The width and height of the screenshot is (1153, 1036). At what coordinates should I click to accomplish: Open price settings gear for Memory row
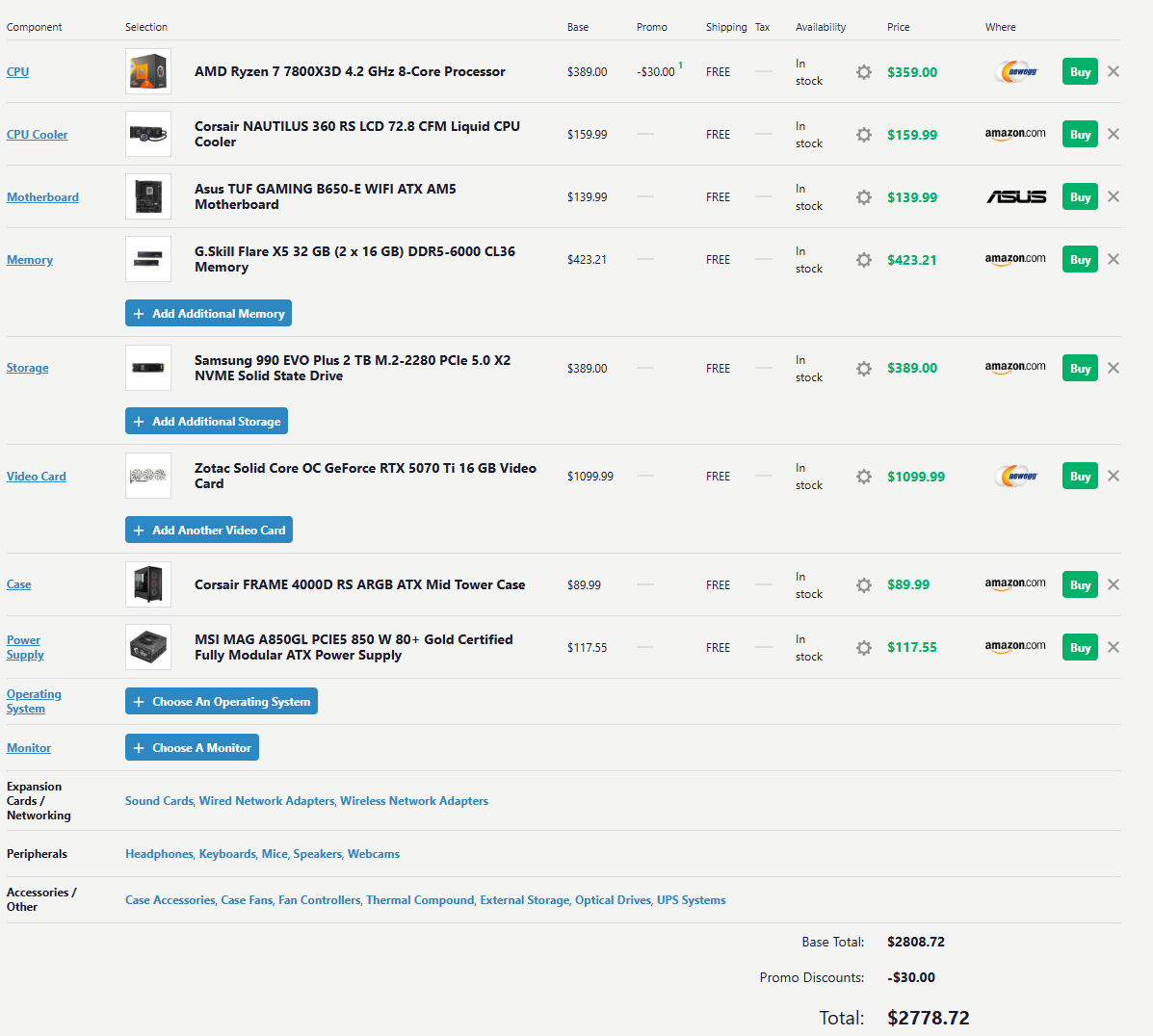point(864,260)
